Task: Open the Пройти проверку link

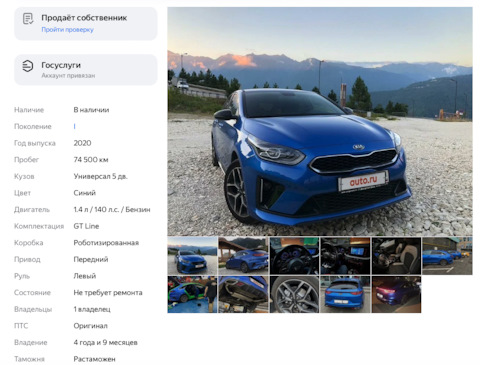Action: (x=67, y=30)
